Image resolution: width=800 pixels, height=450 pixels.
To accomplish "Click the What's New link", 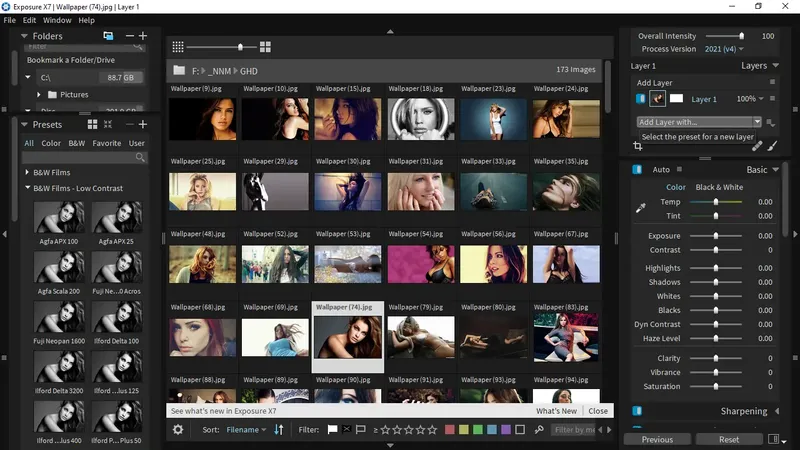I will 556,411.
